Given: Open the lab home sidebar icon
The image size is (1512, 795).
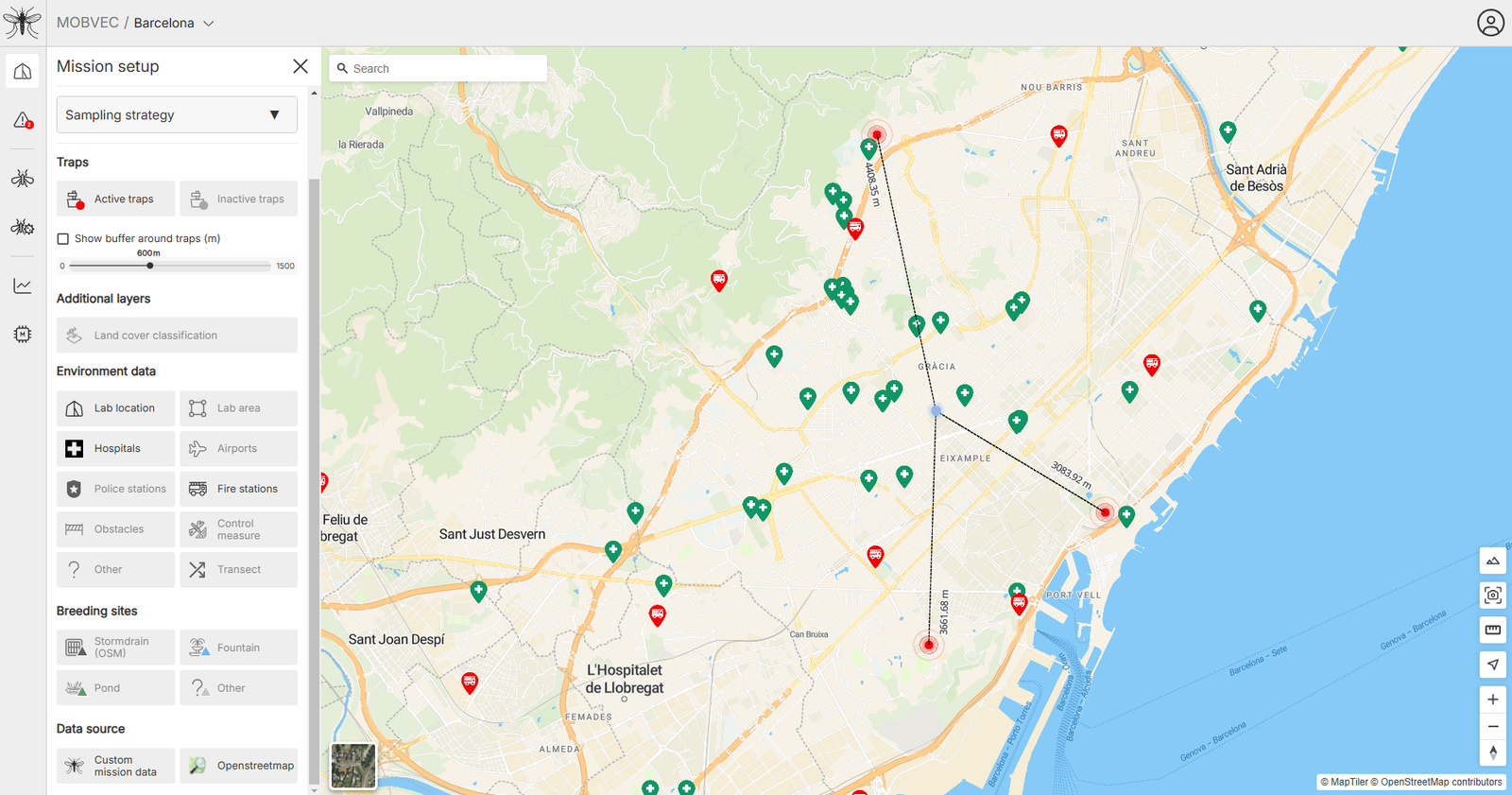Looking at the screenshot, I should click(x=23, y=72).
